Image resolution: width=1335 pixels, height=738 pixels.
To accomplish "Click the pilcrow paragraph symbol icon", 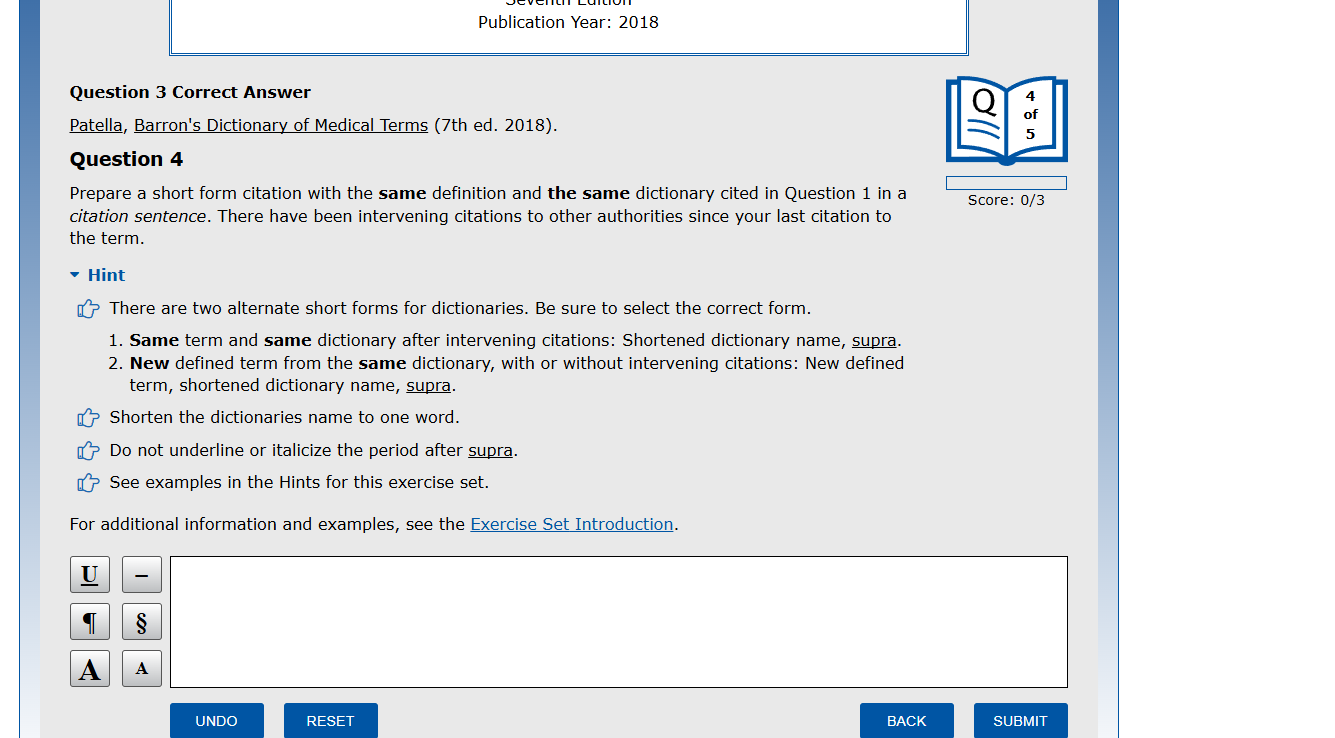I will 89,621.
